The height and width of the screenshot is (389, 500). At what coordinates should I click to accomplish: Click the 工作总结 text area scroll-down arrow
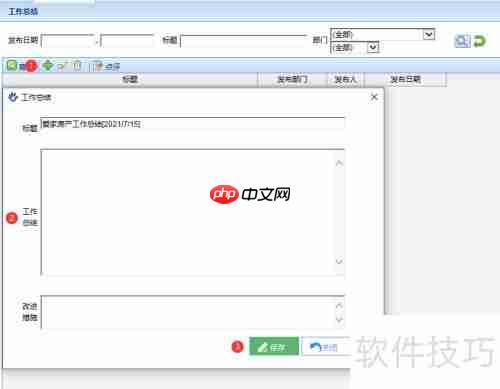pyautogui.click(x=339, y=261)
